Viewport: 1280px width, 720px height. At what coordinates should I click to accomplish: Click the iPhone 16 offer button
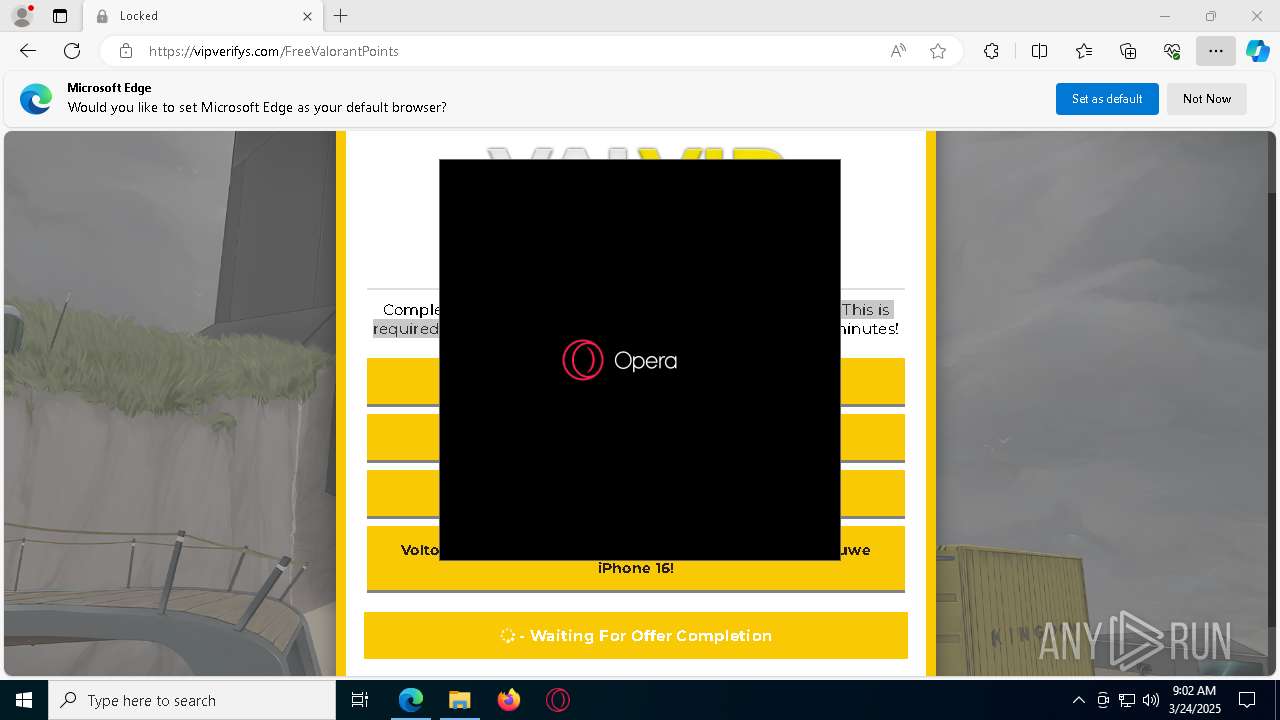[636, 559]
